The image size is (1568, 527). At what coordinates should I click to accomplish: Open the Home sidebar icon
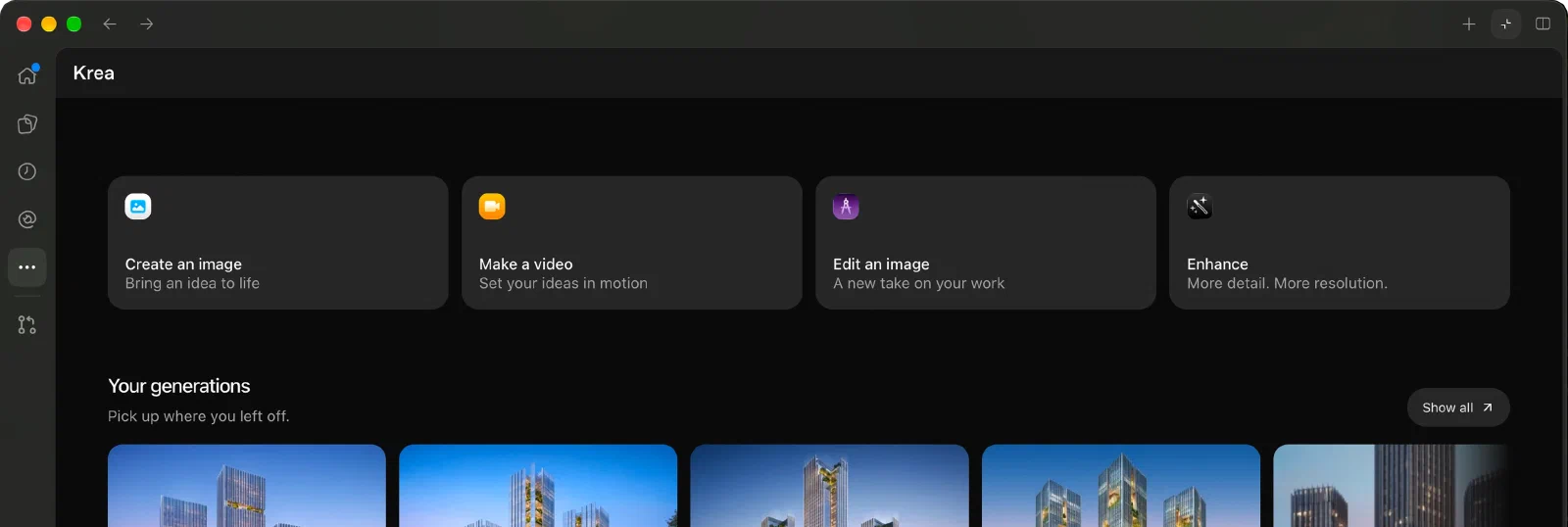[27, 74]
